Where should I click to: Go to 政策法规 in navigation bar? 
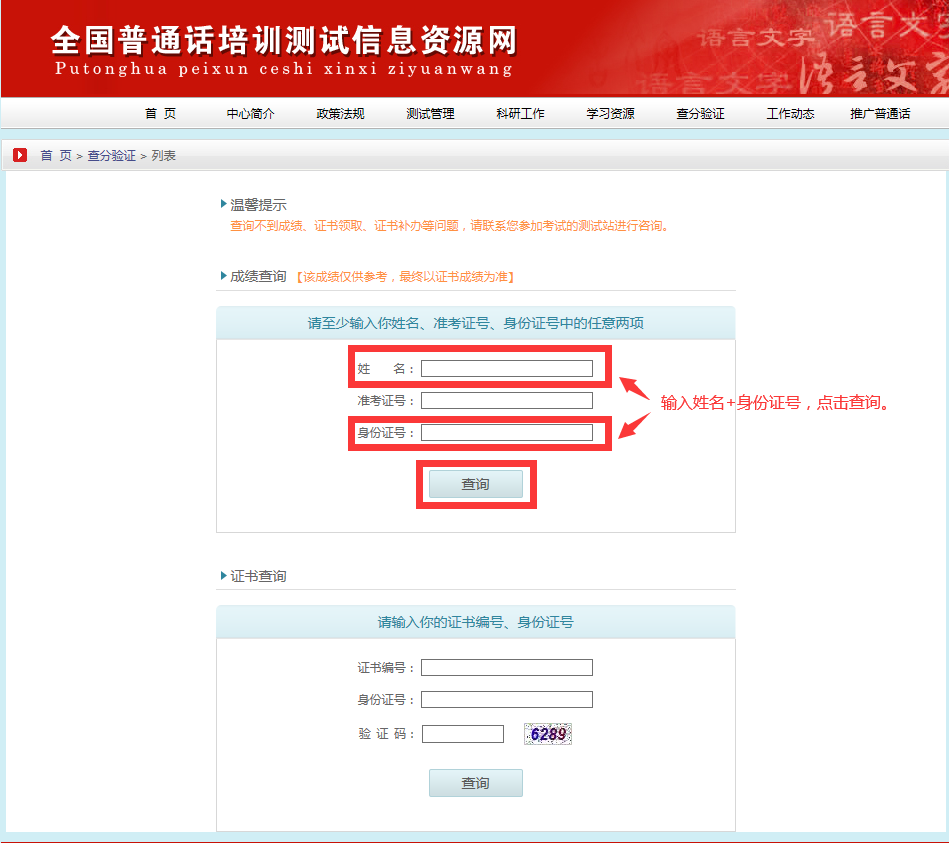(340, 114)
